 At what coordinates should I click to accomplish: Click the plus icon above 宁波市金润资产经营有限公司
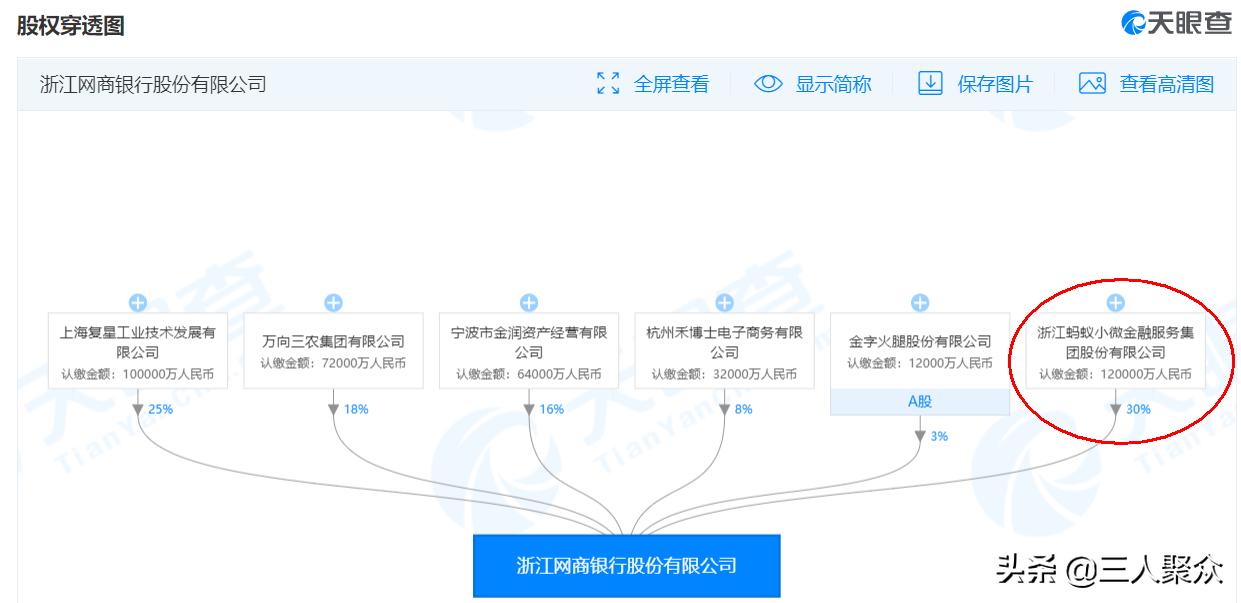530,299
